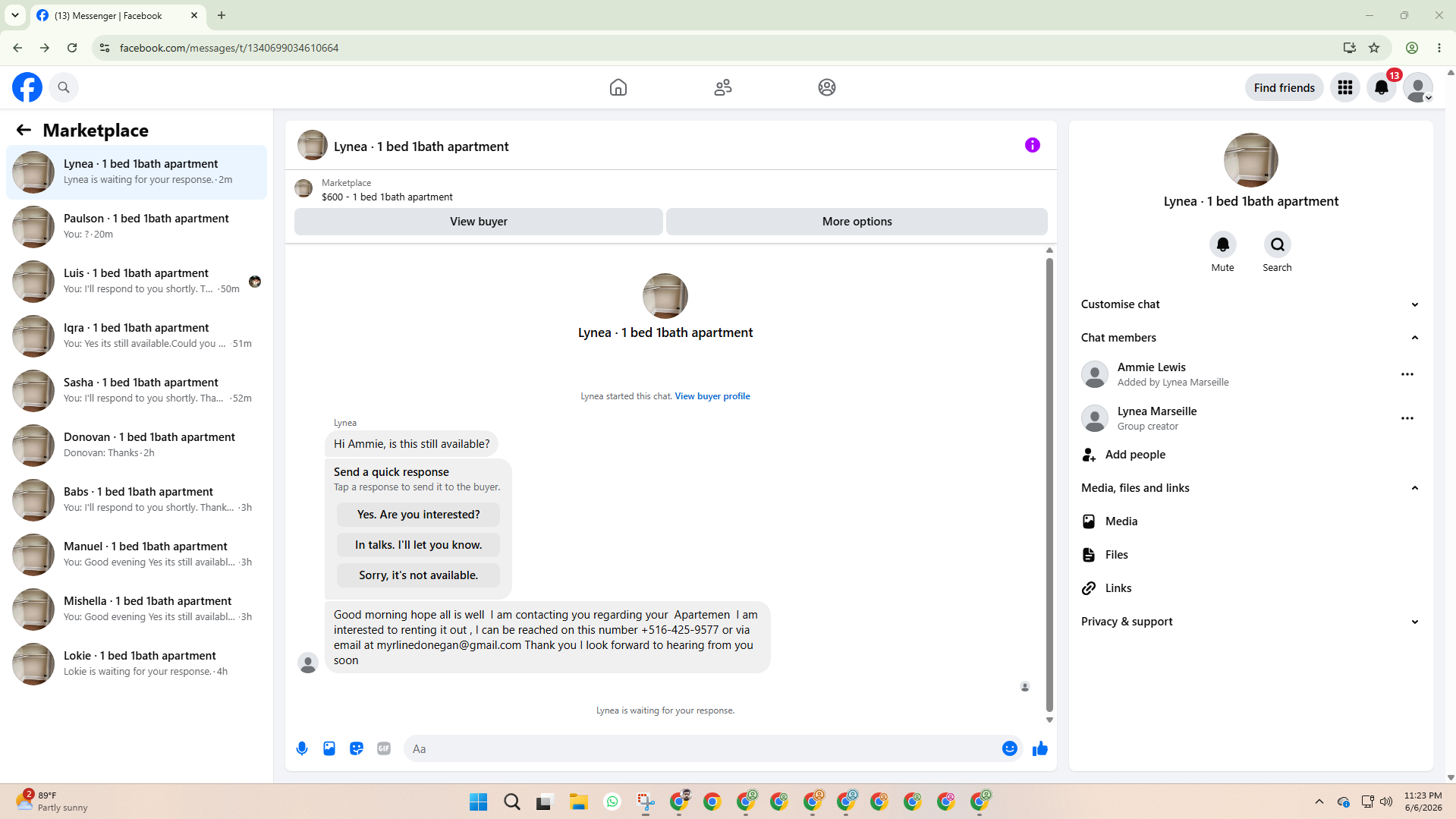1456x819 pixels.
Task: Open the Links section
Action: tap(1251, 588)
